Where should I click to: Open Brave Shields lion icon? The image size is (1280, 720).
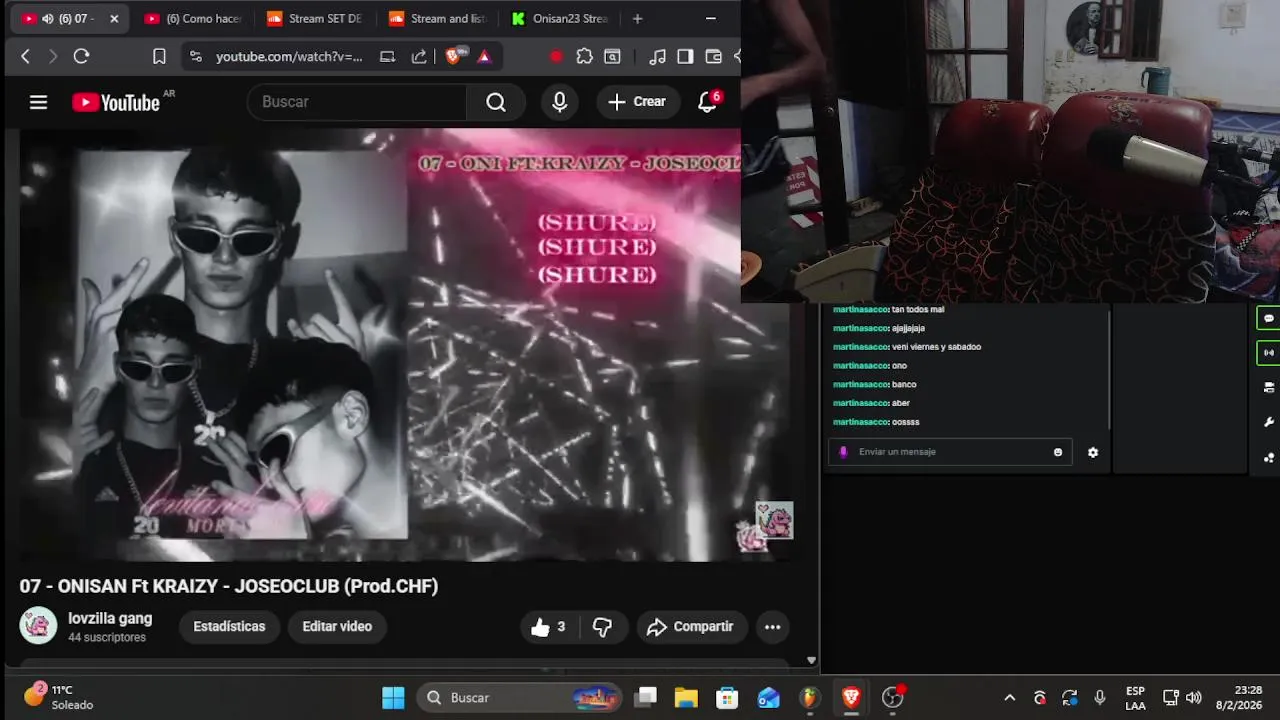pos(453,57)
